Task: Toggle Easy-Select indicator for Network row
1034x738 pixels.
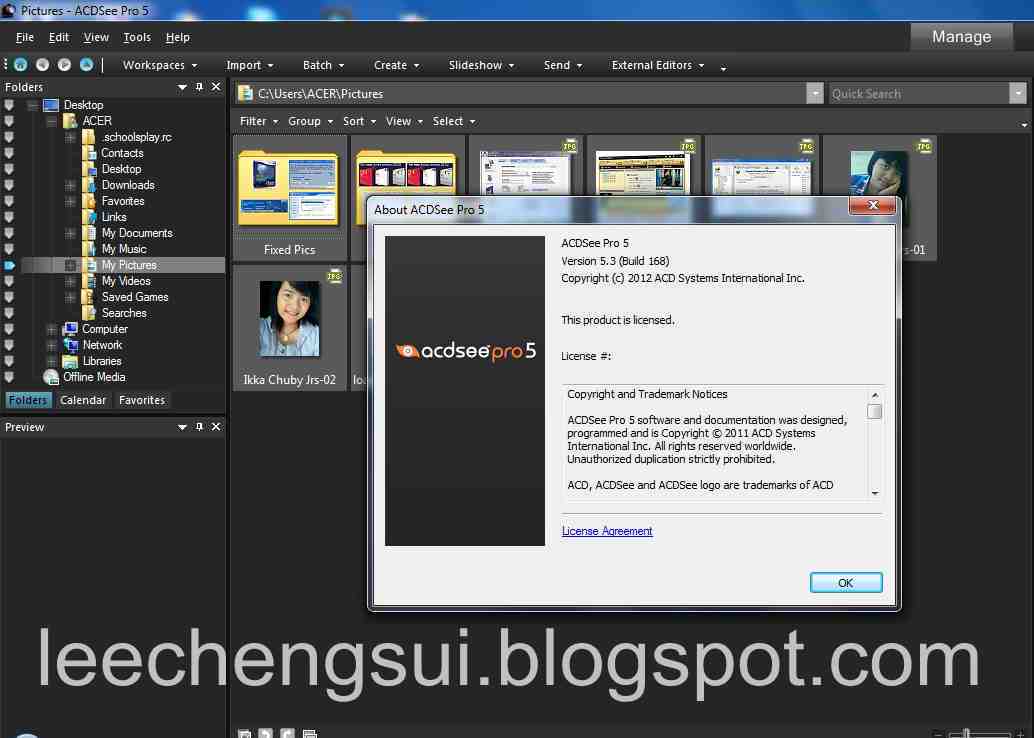Action: pos(9,345)
